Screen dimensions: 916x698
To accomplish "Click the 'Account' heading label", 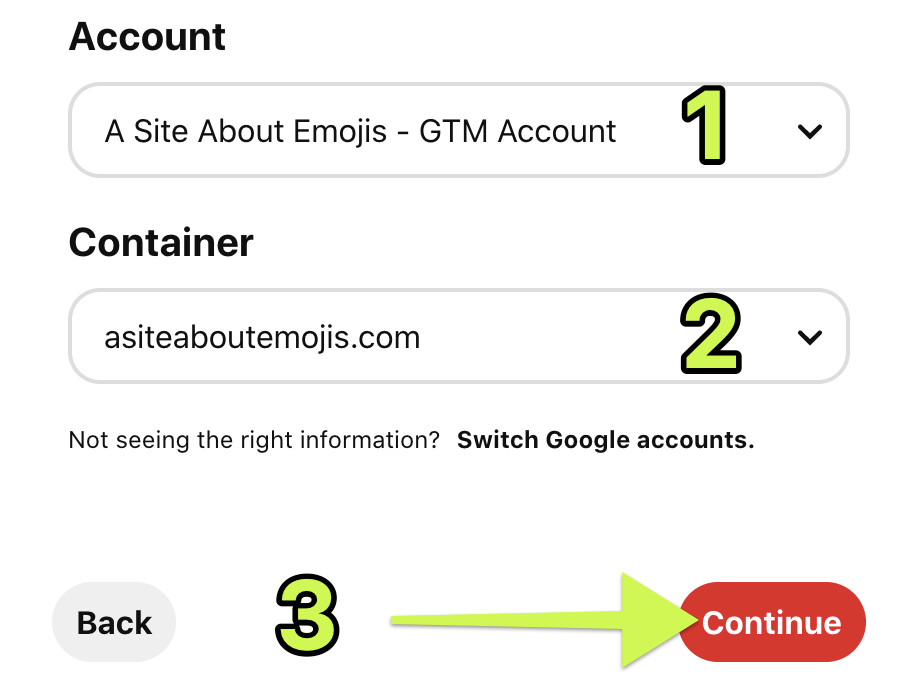I will [147, 37].
